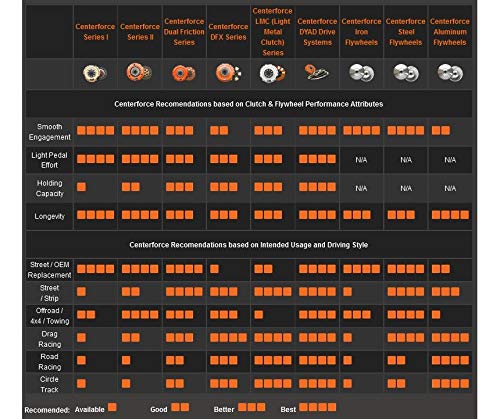Click the Holding Capacity N/A for Iron Flywheels
The image size is (500, 419).
[361, 189]
